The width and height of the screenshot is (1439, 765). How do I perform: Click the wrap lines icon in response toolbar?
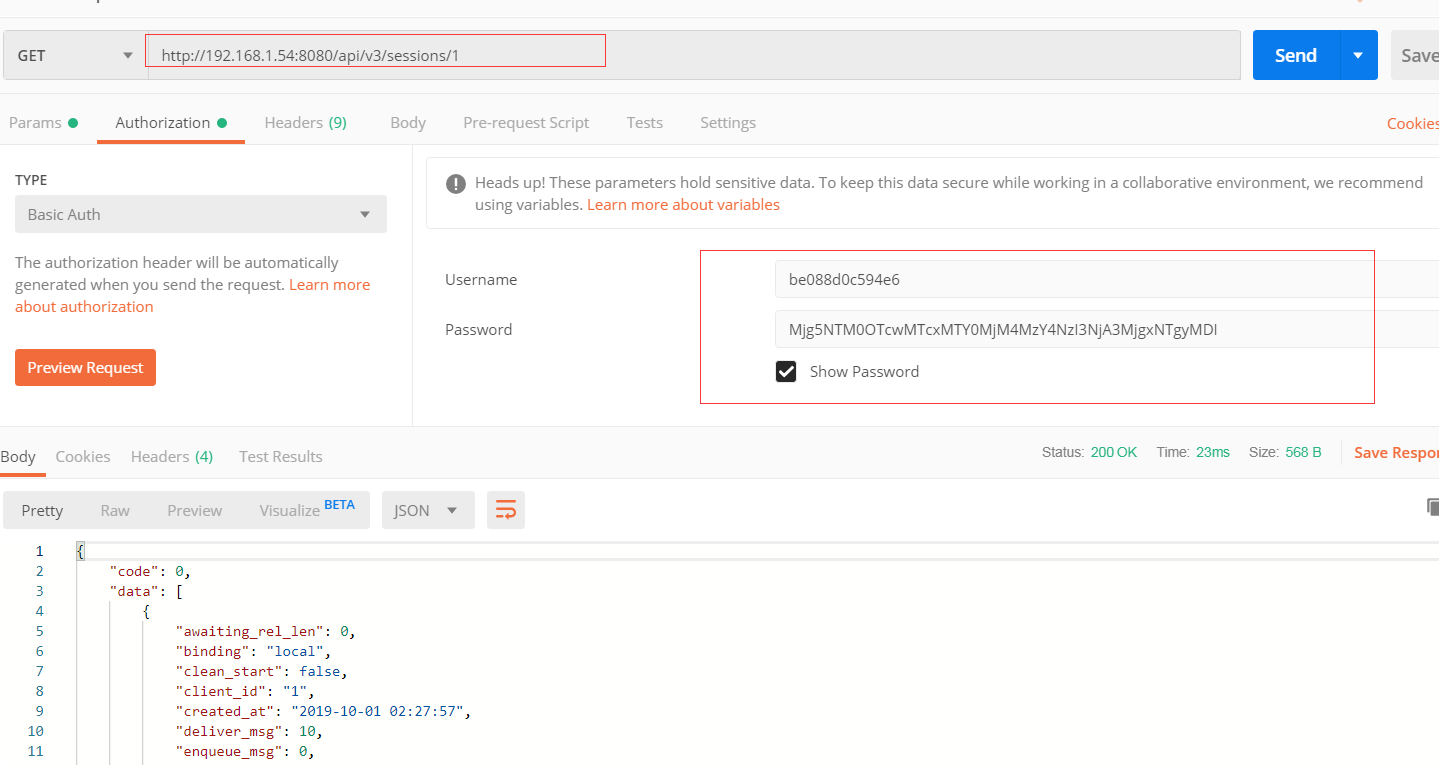(506, 510)
